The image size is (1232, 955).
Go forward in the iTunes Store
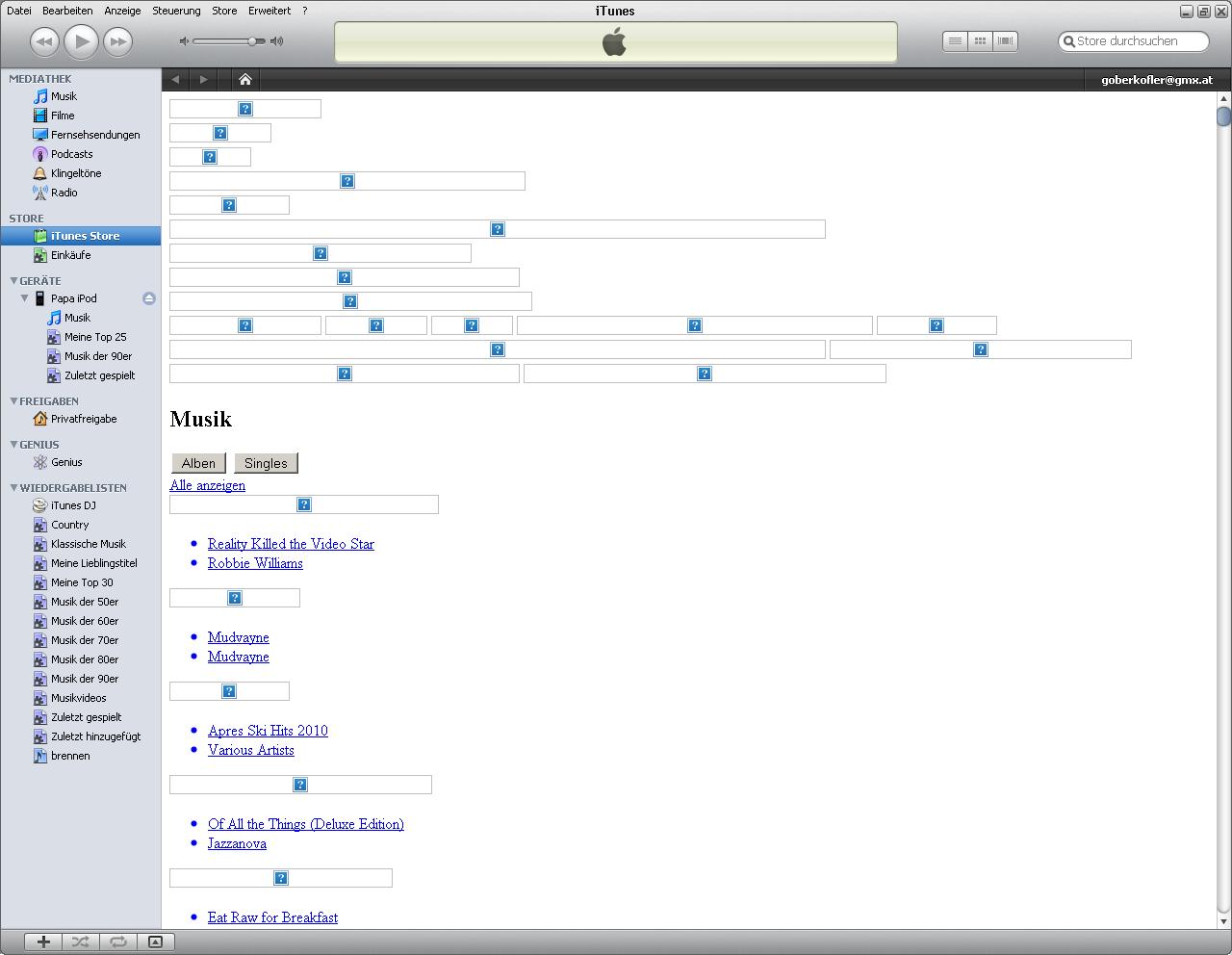tap(203, 80)
